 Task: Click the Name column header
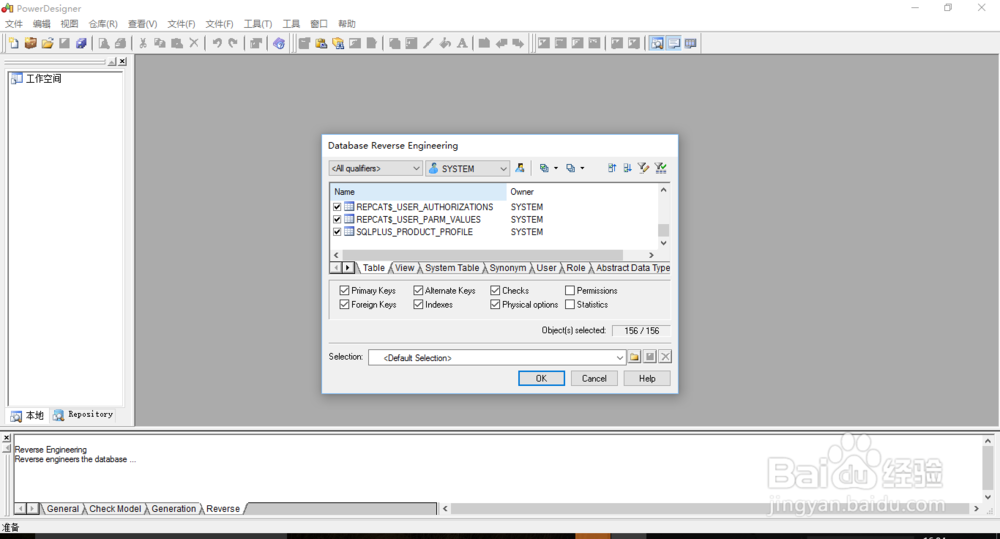click(418, 191)
